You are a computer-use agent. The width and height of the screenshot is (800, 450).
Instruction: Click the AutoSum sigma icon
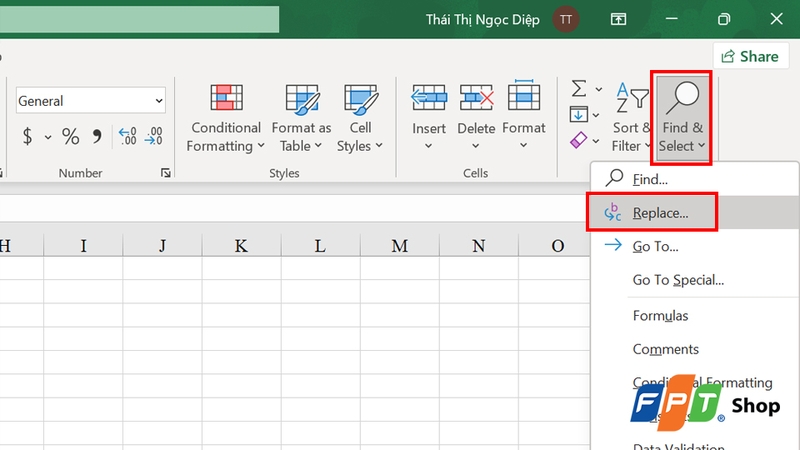click(x=579, y=88)
